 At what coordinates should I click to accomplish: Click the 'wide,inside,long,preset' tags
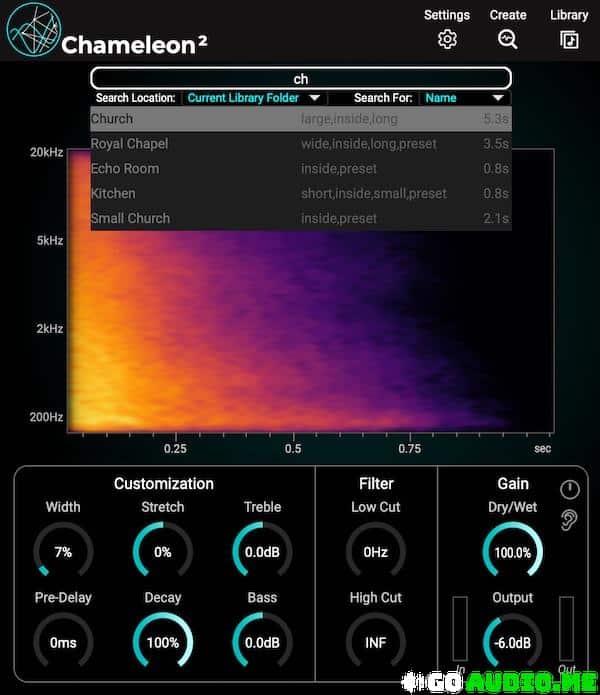(369, 144)
